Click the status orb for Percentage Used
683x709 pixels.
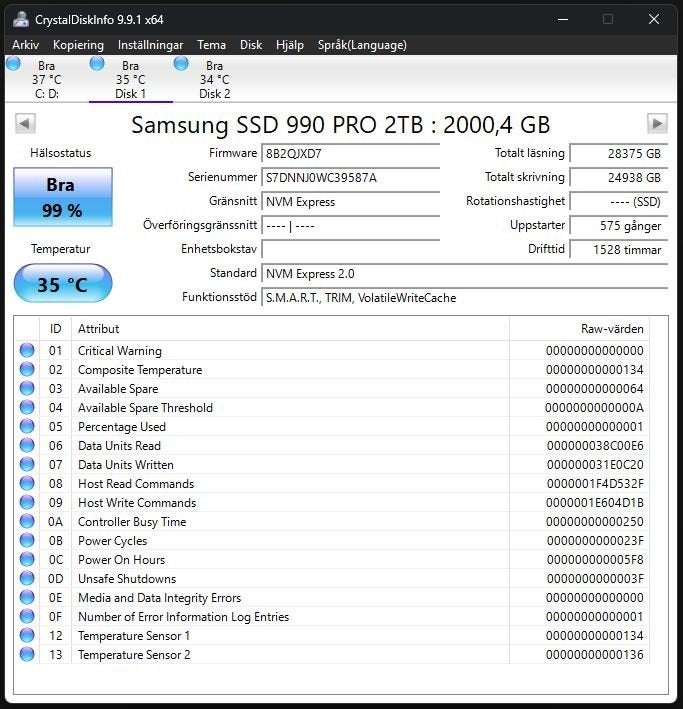27,426
